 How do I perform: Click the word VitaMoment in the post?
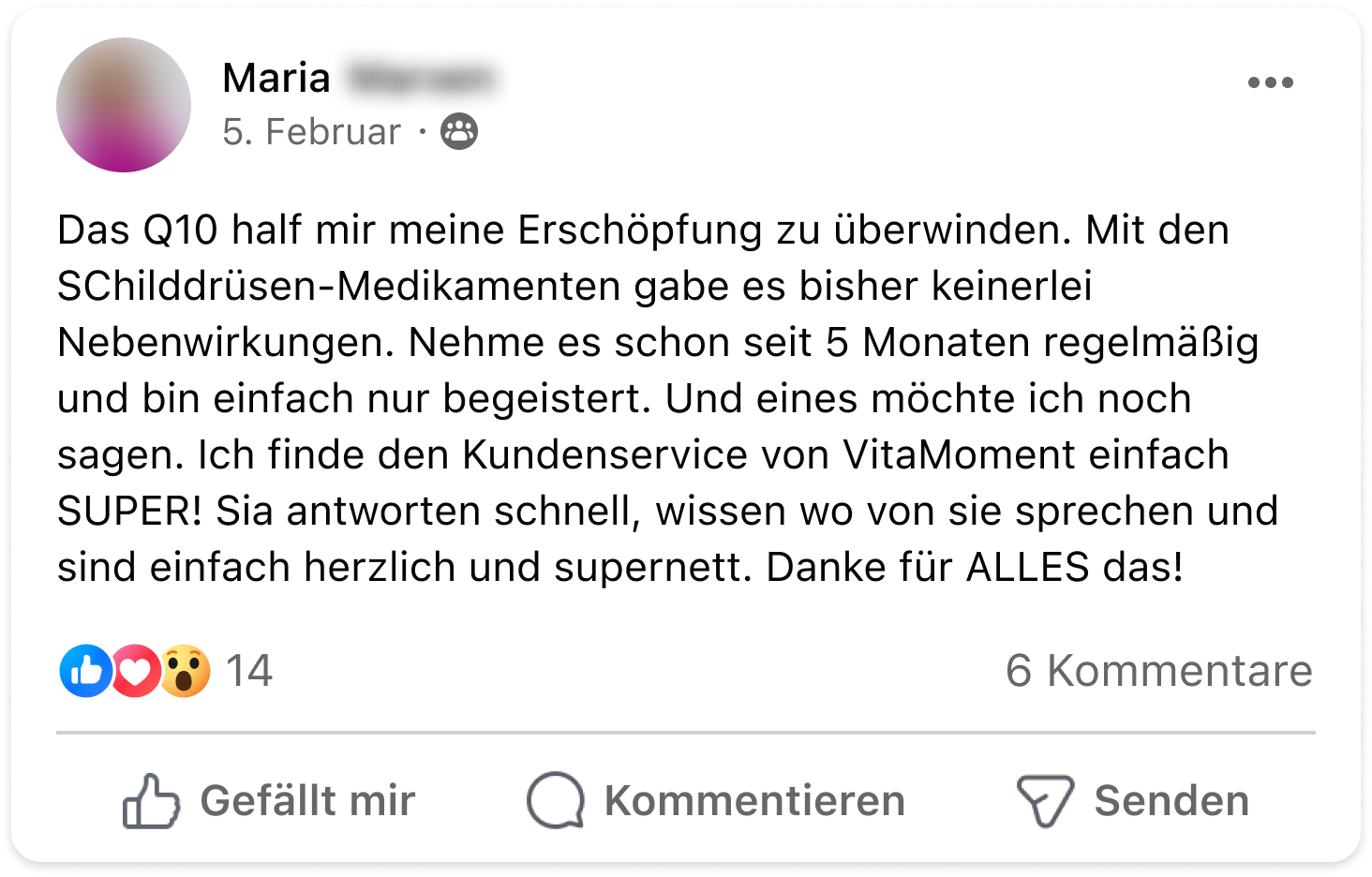[959, 455]
